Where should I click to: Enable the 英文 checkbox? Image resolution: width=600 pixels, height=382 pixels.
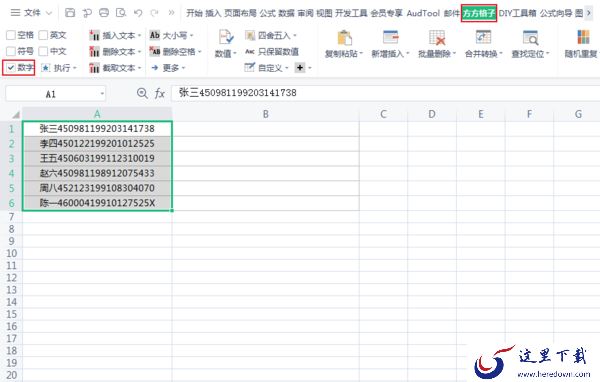tap(43, 35)
